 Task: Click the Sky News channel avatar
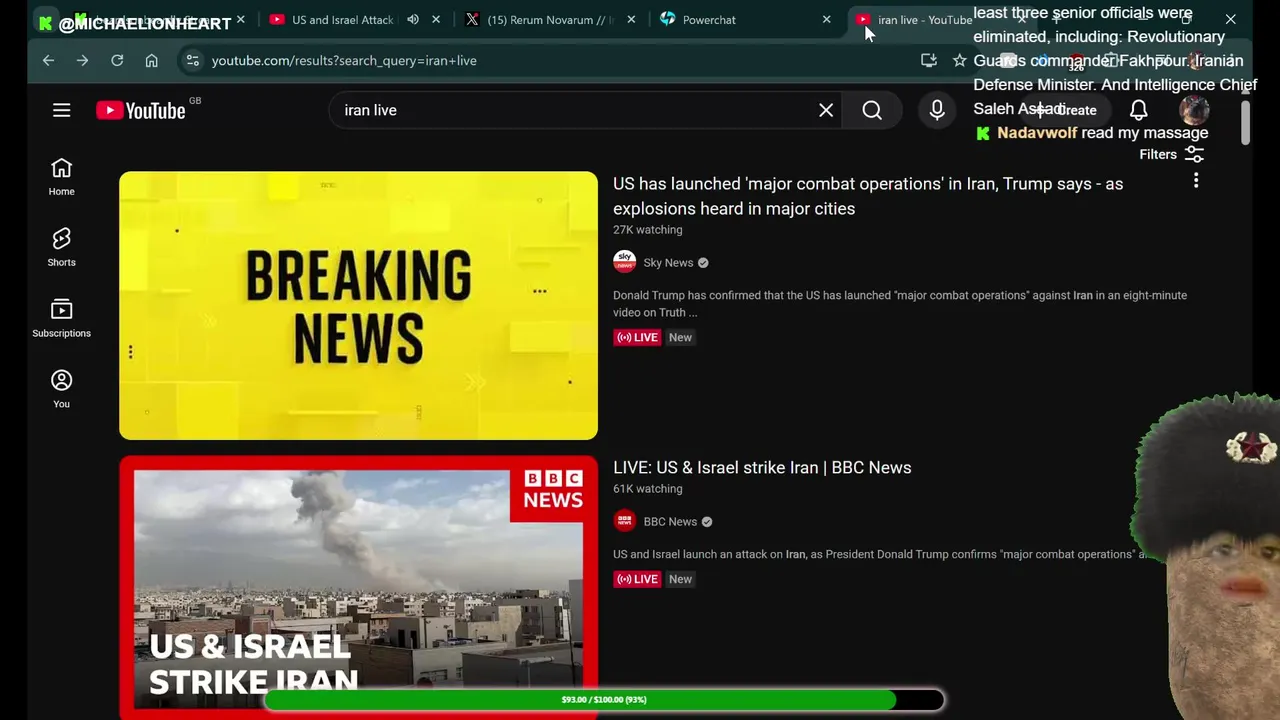pyautogui.click(x=625, y=262)
